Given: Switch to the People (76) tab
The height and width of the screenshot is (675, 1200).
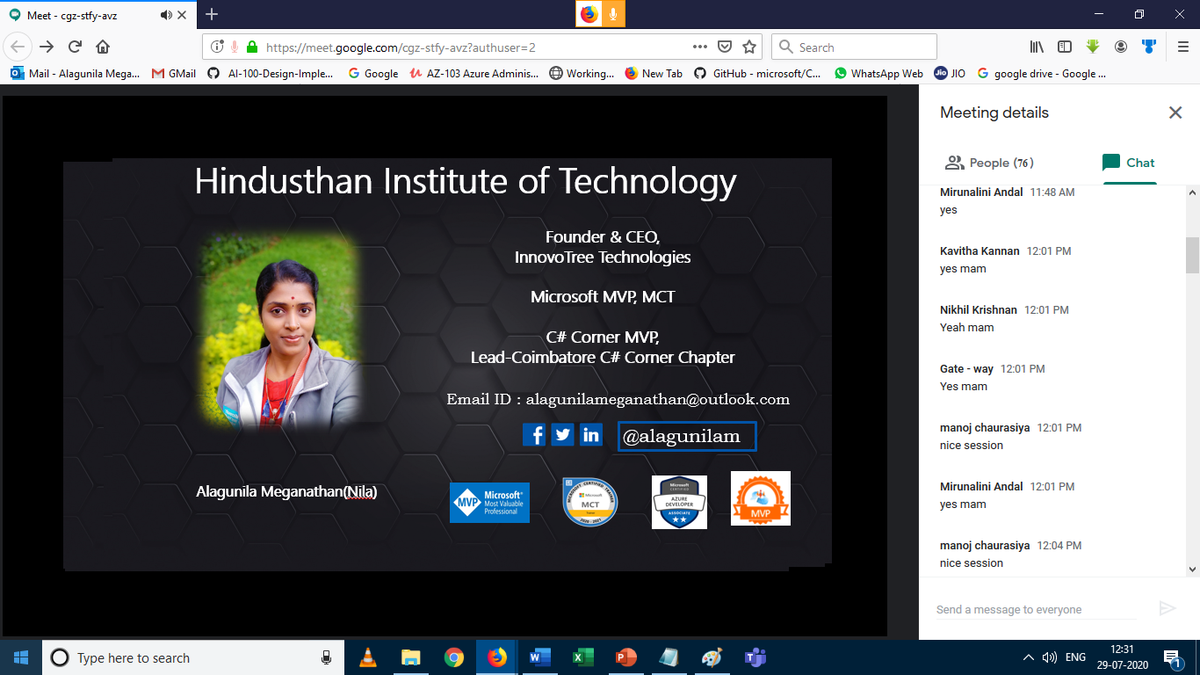Looking at the screenshot, I should (989, 162).
